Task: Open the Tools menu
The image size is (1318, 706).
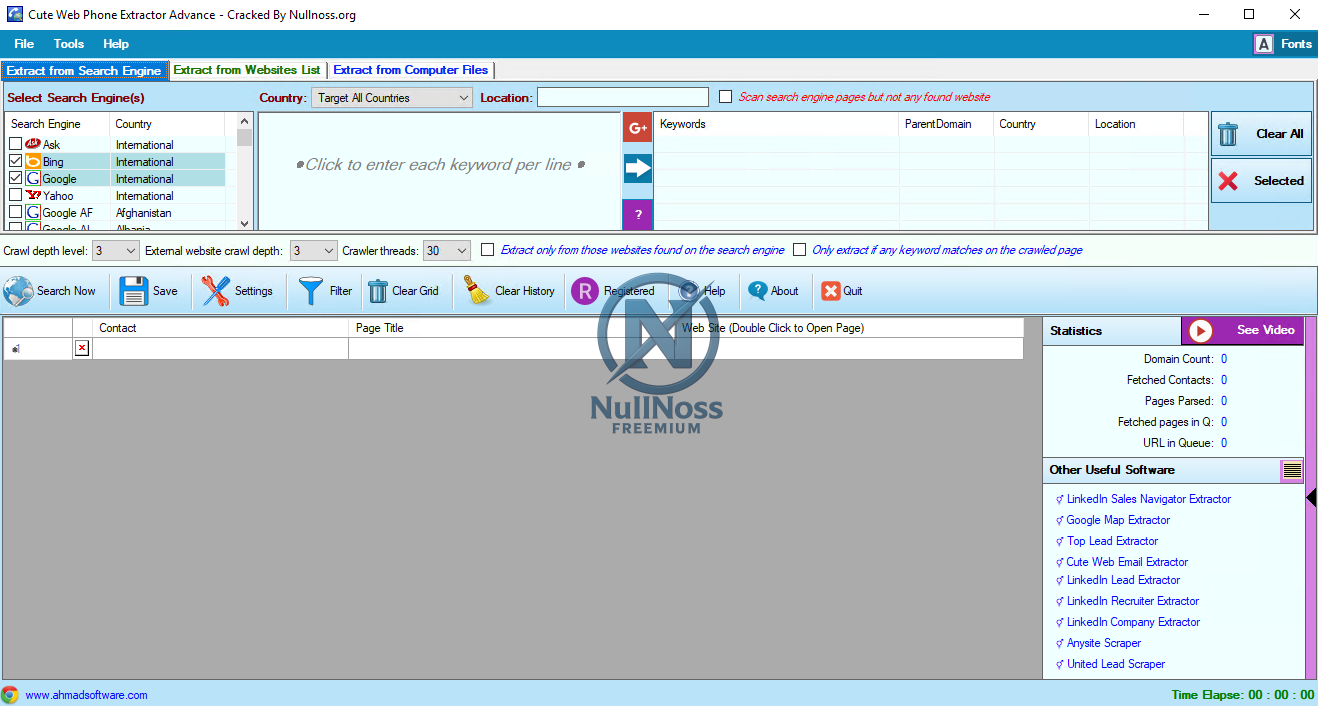Action: click(x=69, y=44)
